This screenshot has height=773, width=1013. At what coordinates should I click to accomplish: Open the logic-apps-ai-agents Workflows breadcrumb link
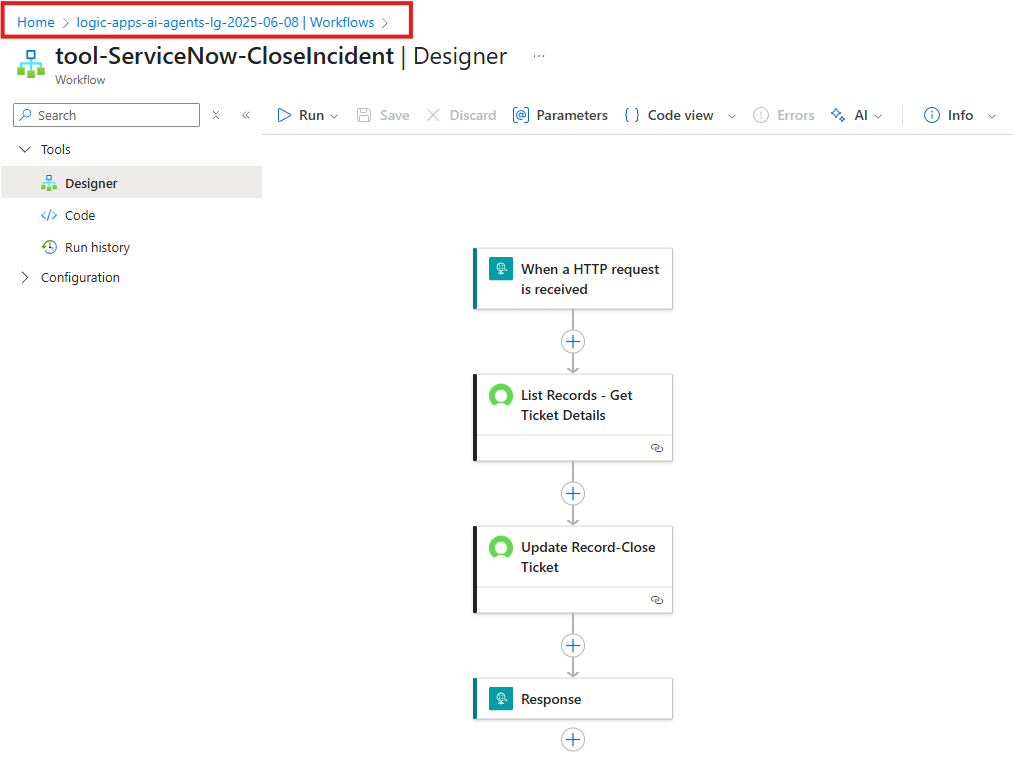point(225,22)
